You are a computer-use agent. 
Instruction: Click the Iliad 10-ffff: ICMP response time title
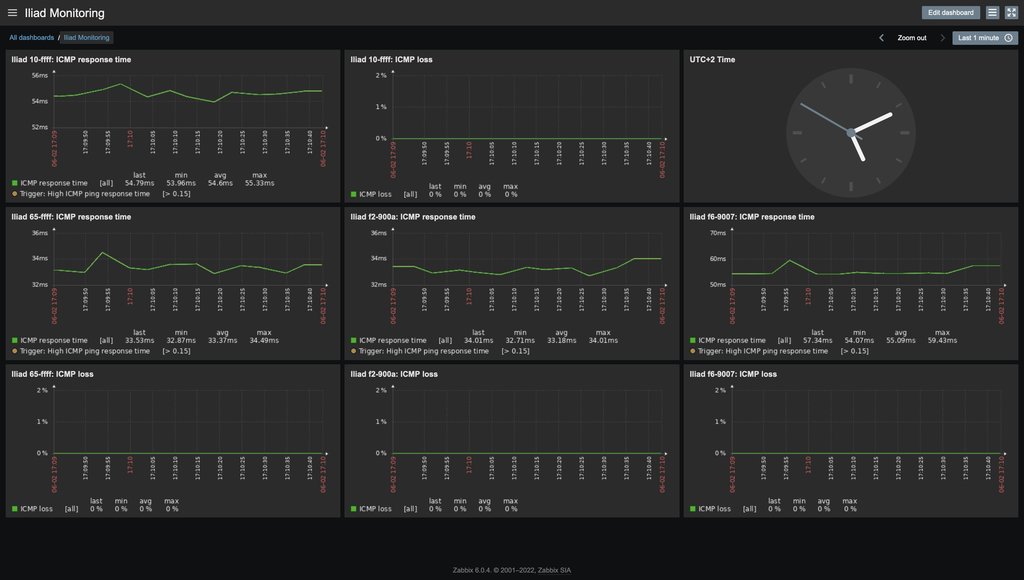[x=71, y=59]
